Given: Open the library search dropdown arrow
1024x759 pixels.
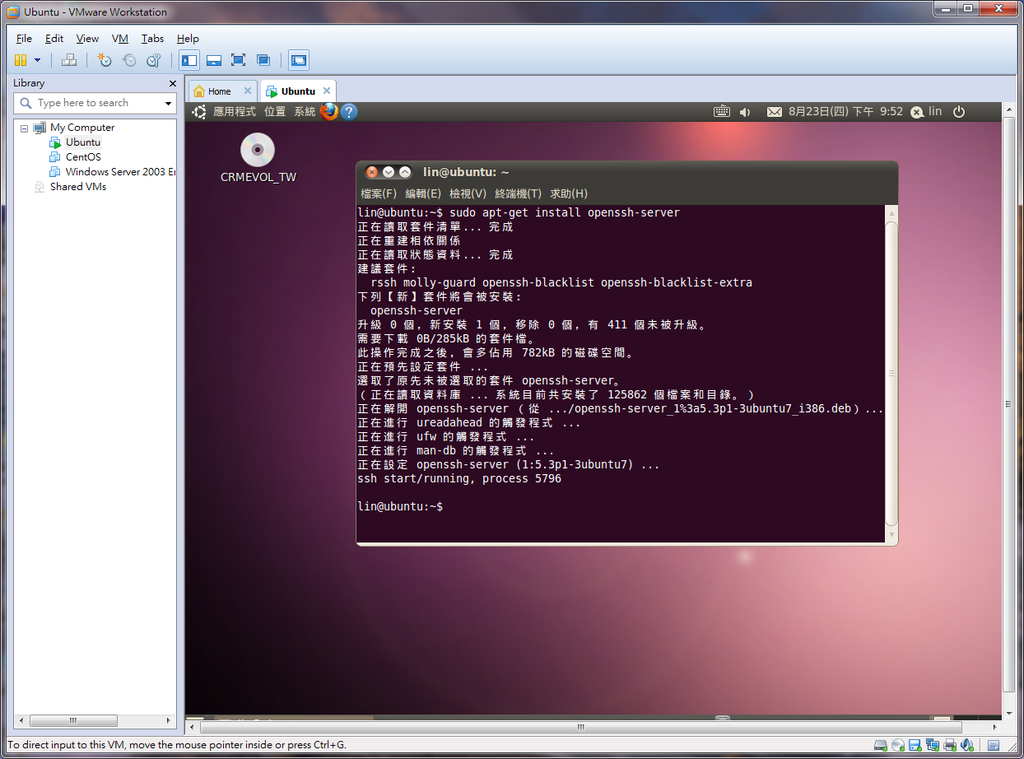Looking at the screenshot, I should tap(168, 103).
